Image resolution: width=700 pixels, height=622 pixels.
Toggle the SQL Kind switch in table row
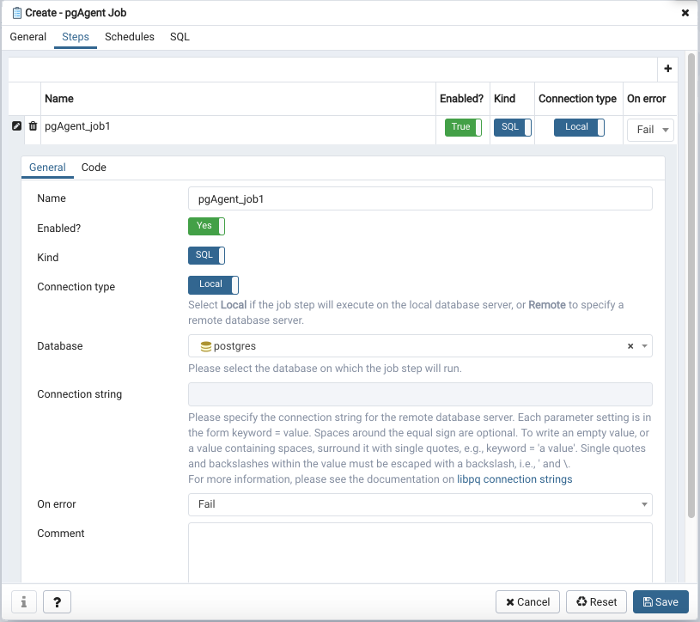512,127
